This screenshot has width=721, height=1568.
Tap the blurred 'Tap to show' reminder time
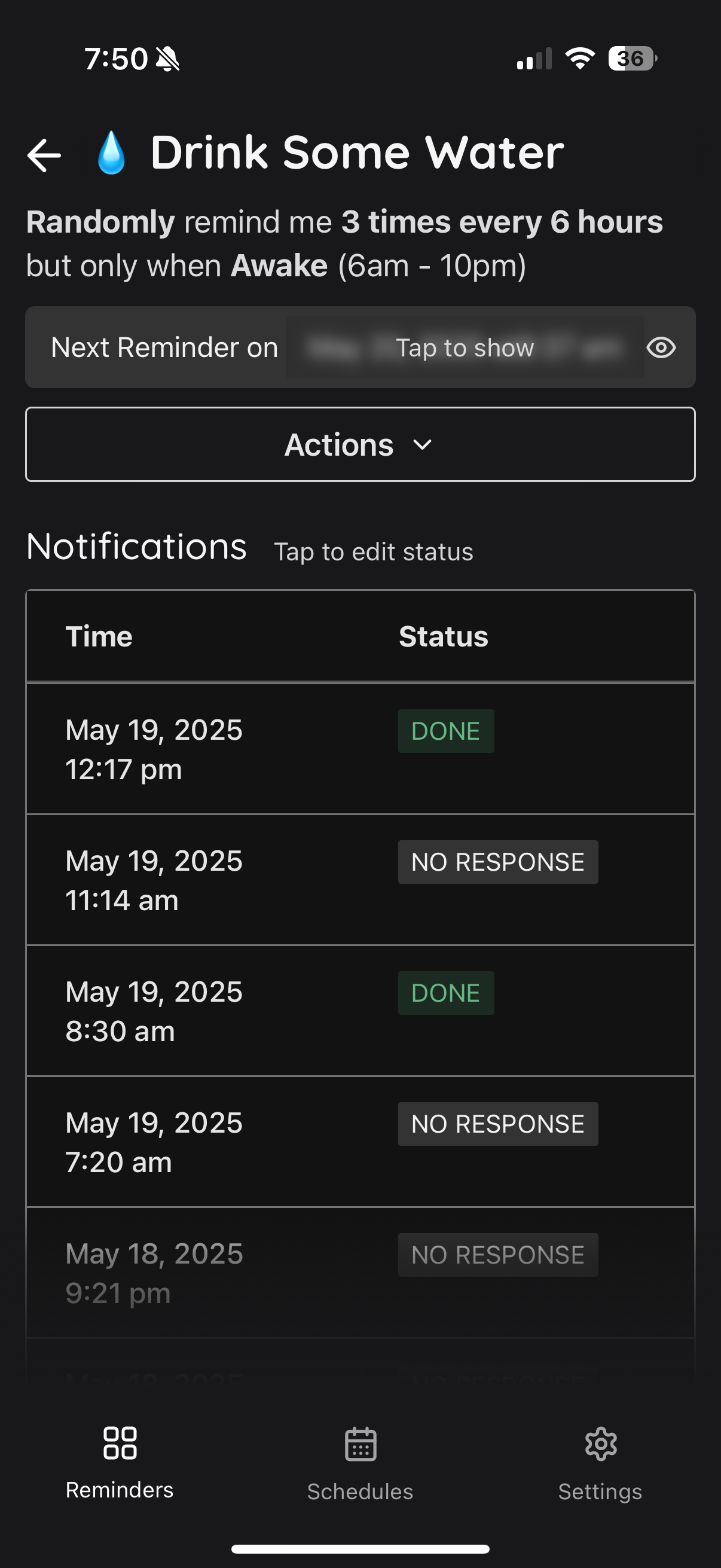(465, 347)
